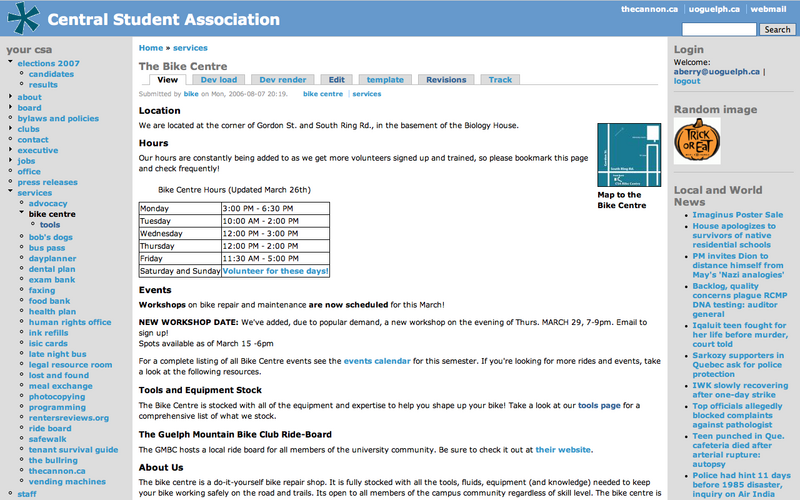This screenshot has width=800, height=500.
Task: Open ride board sidebar link
Action: coord(50,429)
